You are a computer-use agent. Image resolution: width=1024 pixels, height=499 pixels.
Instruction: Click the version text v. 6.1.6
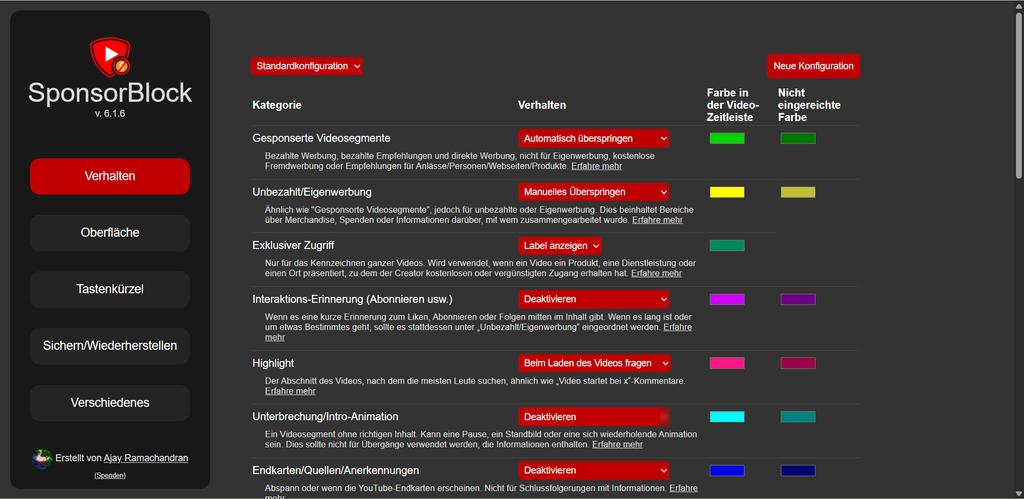coord(110,114)
